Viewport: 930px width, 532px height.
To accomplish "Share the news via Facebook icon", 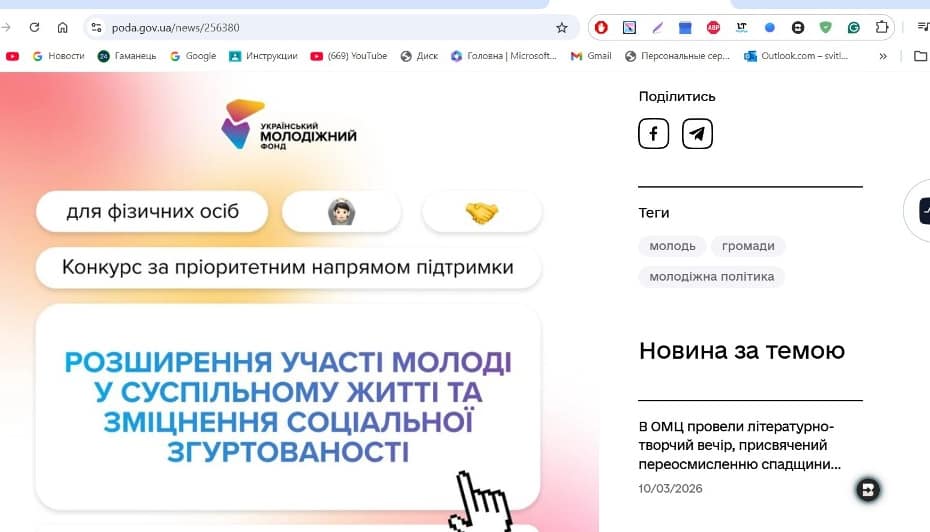I will [653, 133].
